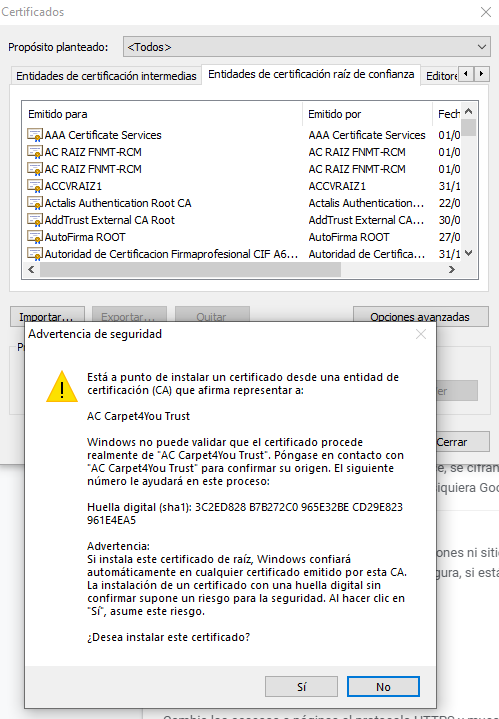Confirm certificate install with Sí
Screen dimensions: 499x719
click(x=301, y=686)
